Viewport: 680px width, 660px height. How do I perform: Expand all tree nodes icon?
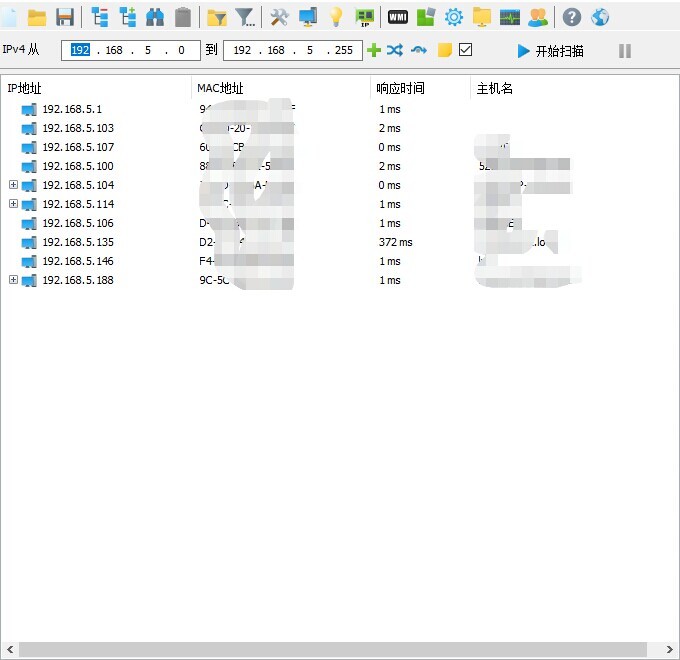pyautogui.click(x=128, y=17)
